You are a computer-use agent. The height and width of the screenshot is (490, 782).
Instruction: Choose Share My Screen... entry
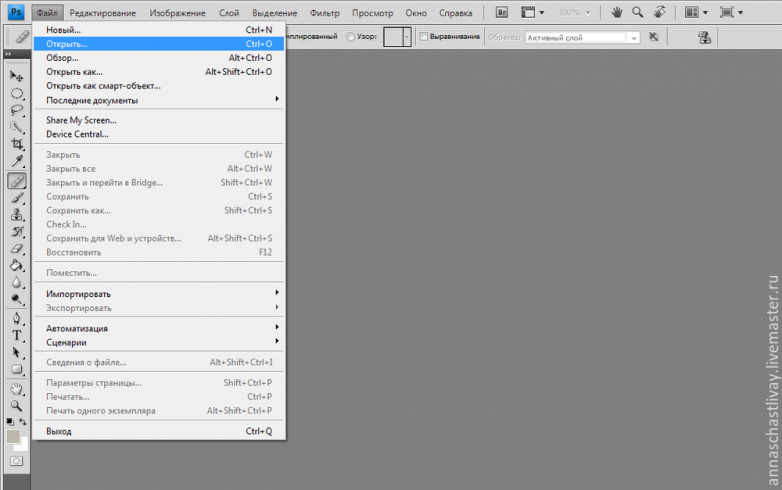[159, 120]
